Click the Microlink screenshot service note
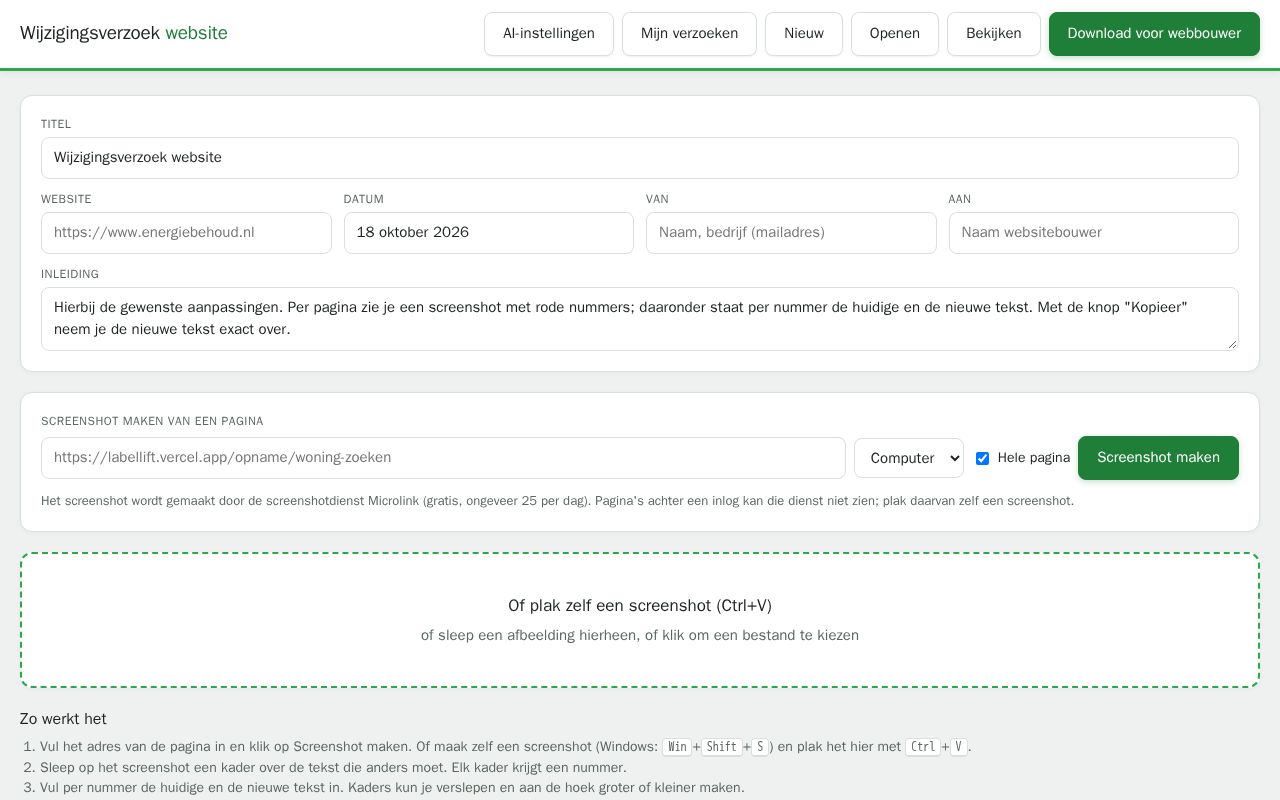The height and width of the screenshot is (800, 1280). click(557, 501)
